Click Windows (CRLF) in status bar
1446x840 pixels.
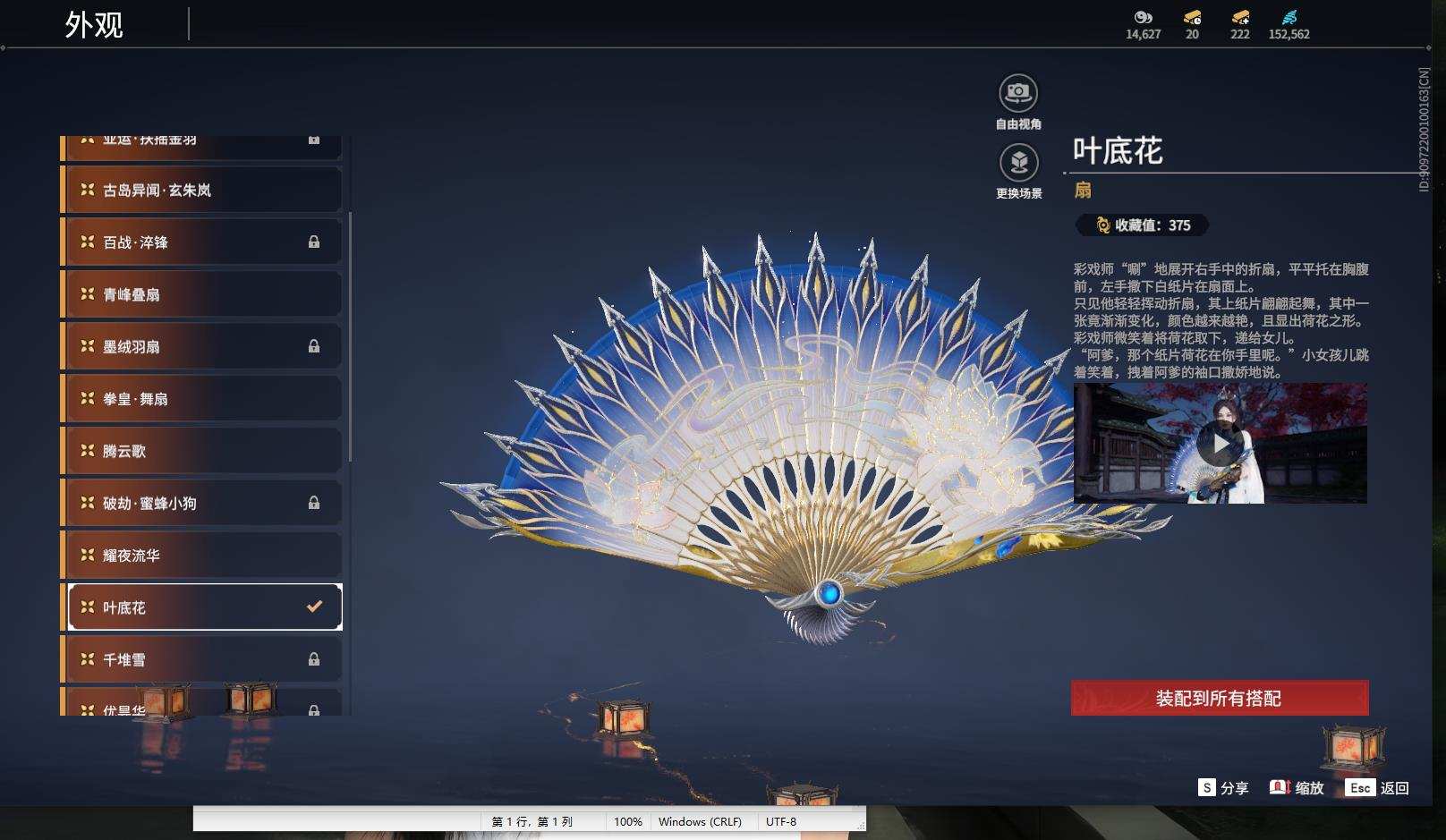[x=700, y=821]
